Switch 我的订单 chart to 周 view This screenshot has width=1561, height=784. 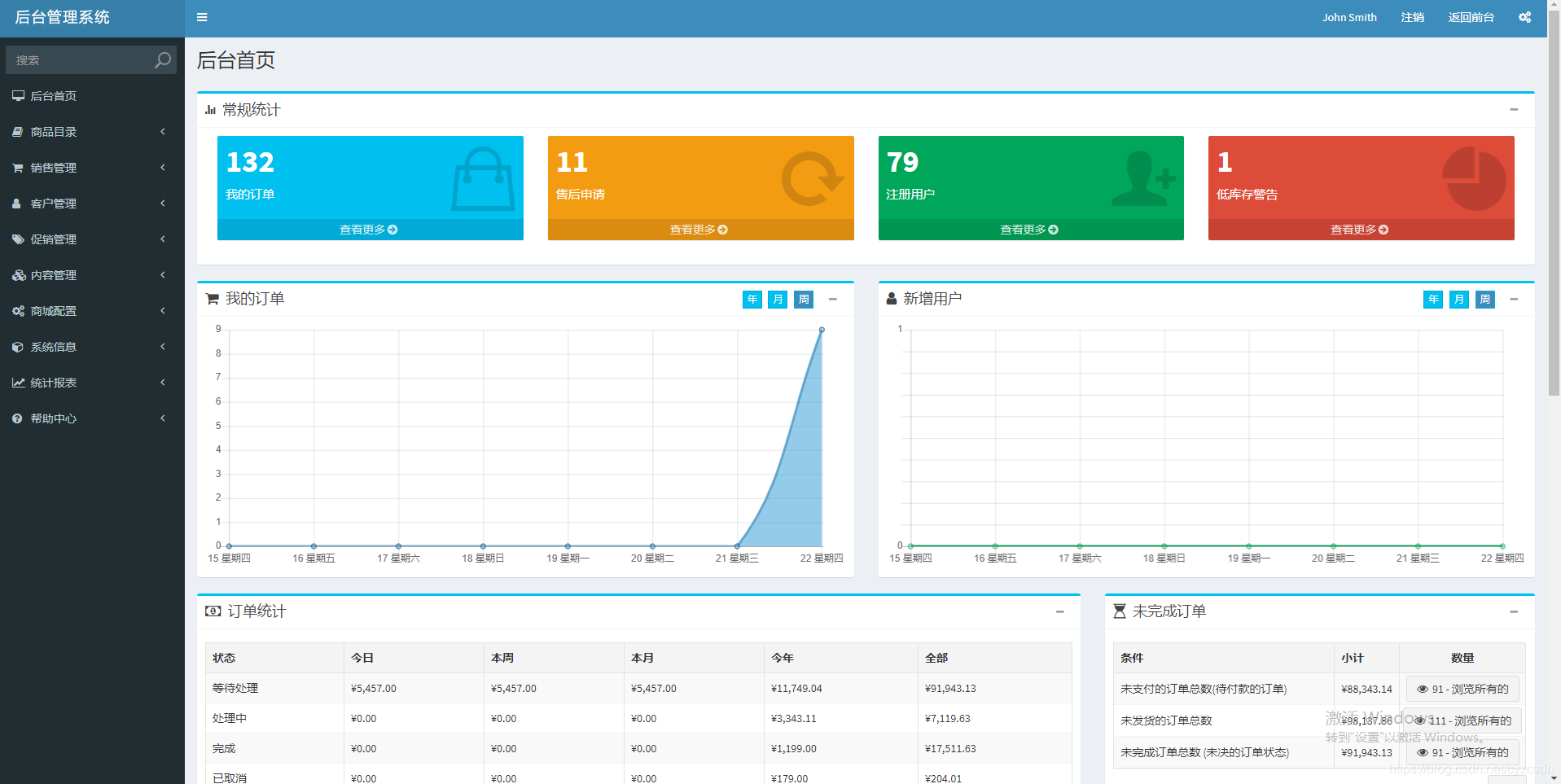(x=804, y=300)
